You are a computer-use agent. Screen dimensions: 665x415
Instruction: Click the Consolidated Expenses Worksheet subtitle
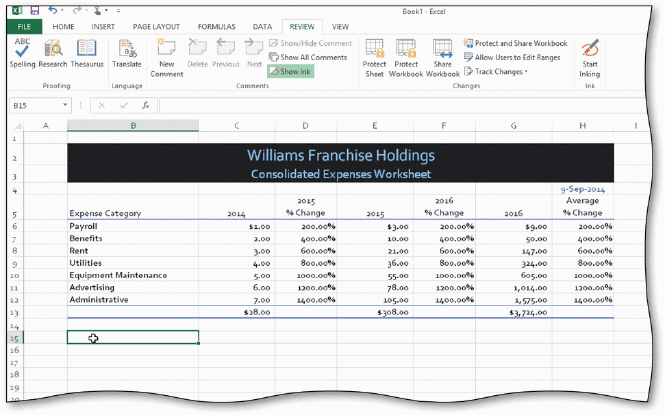[341, 174]
